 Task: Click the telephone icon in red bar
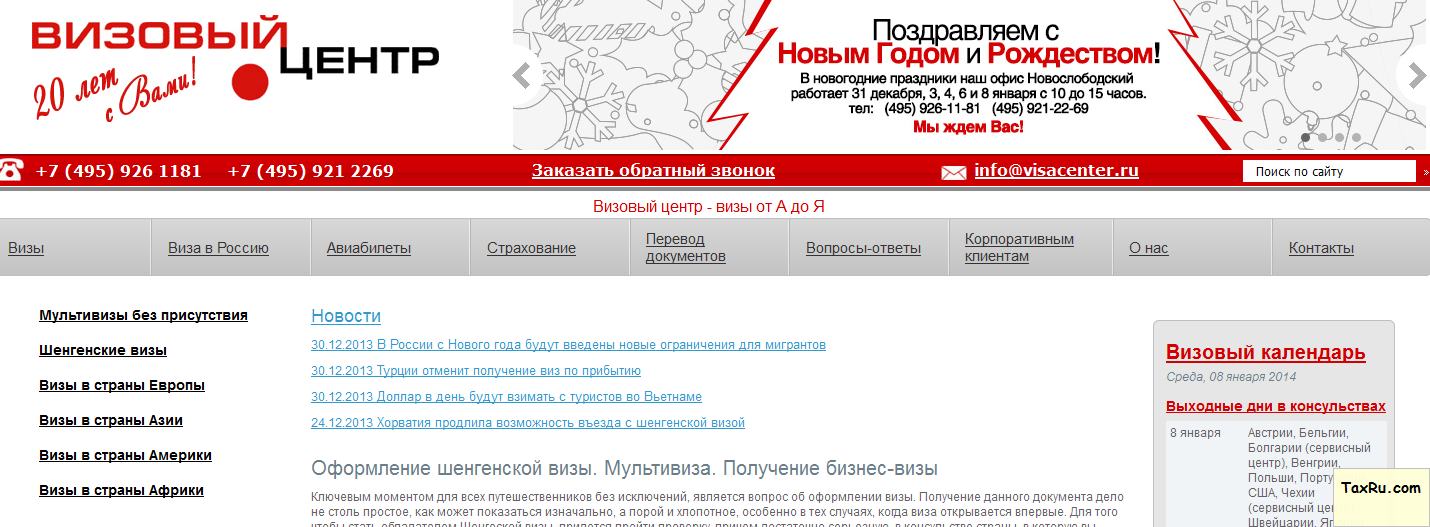12,171
